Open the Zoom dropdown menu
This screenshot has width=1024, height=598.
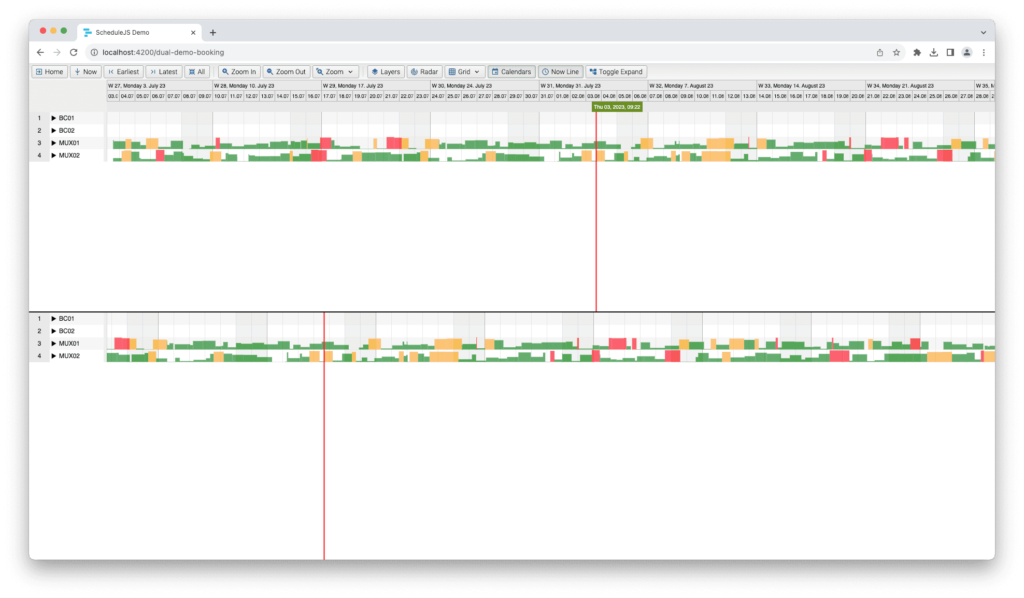pyautogui.click(x=336, y=71)
